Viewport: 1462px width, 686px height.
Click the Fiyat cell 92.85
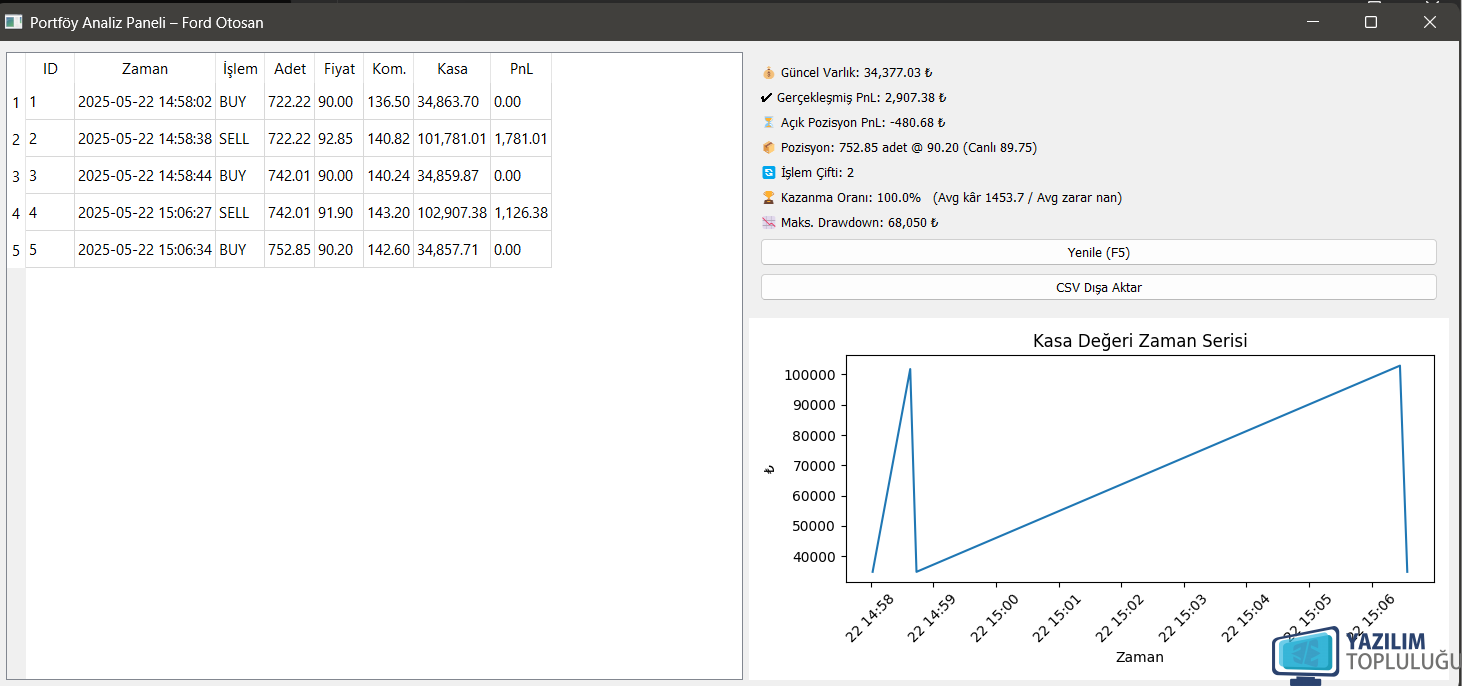(x=339, y=139)
